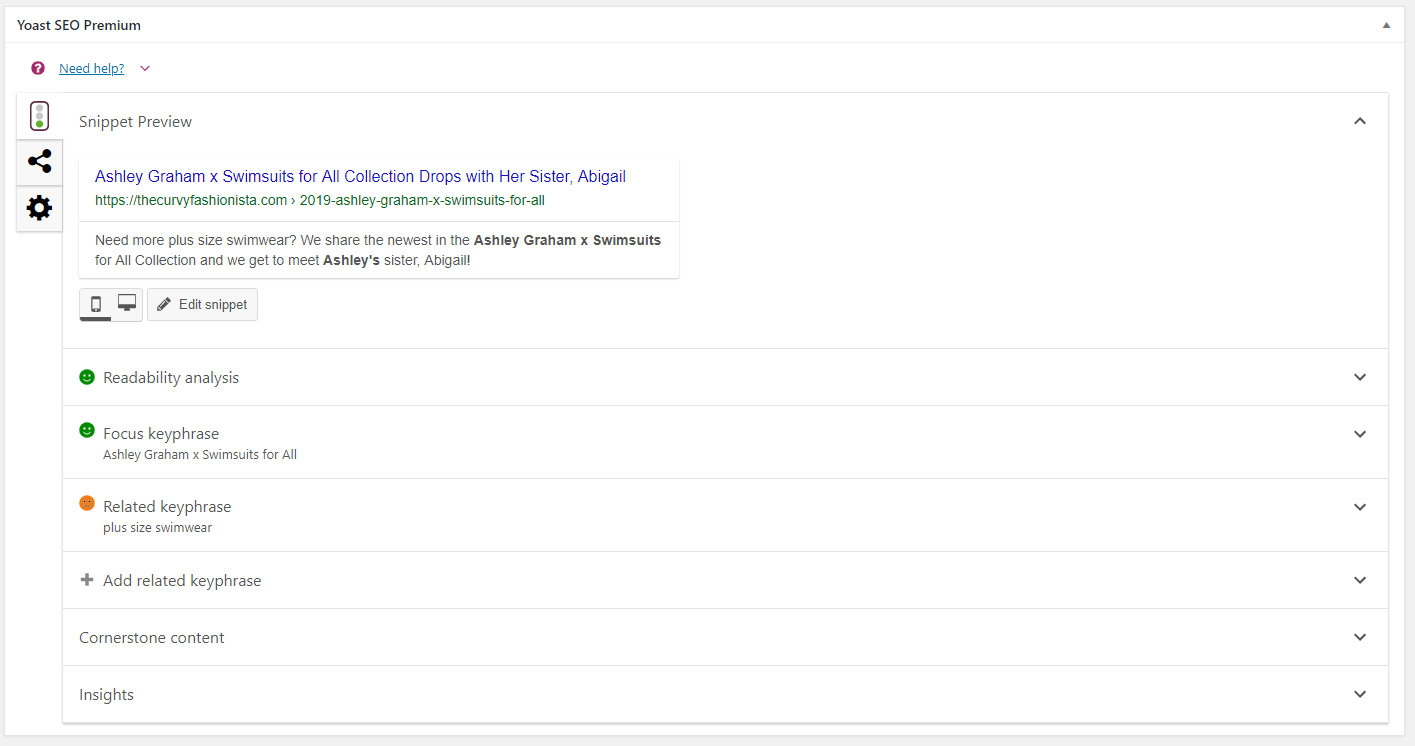Viewport: 1415px width, 746px height.
Task: Expand the Readability analysis chevron
Action: 1359,377
